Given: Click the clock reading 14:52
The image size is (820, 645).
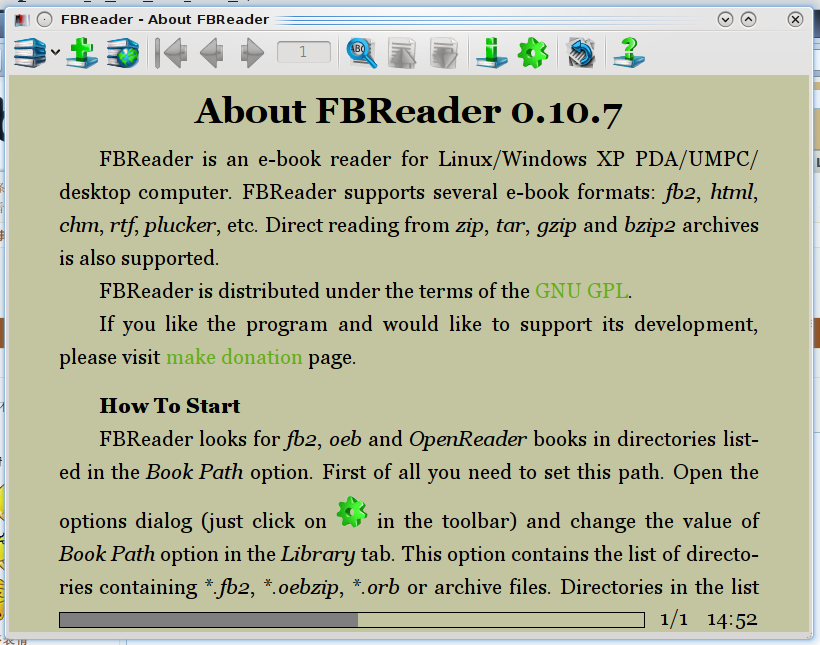Looking at the screenshot, I should (732, 620).
